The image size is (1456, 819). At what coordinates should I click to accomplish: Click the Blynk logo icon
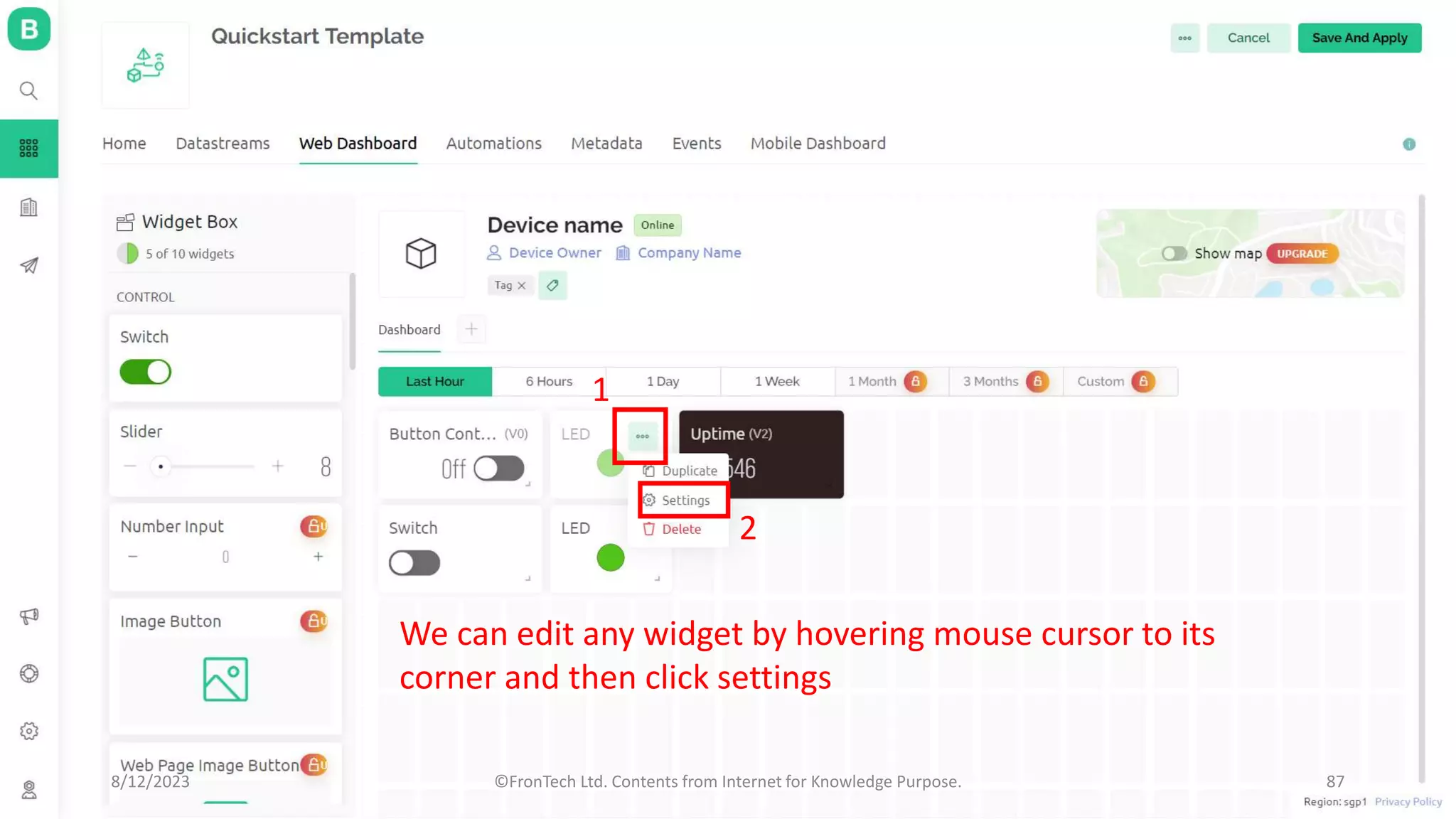click(28, 29)
